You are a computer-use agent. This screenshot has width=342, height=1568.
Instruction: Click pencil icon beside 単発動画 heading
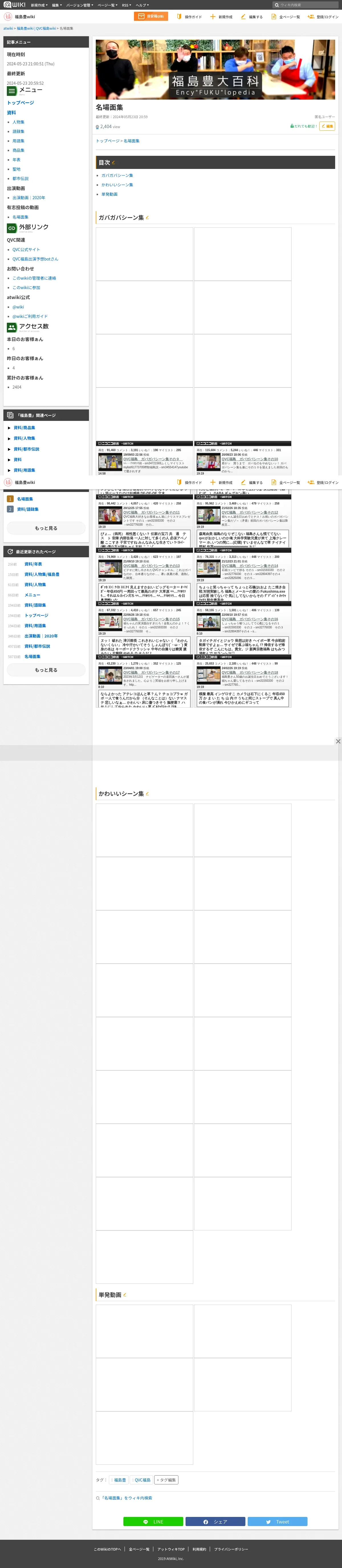pyautogui.click(x=125, y=1295)
